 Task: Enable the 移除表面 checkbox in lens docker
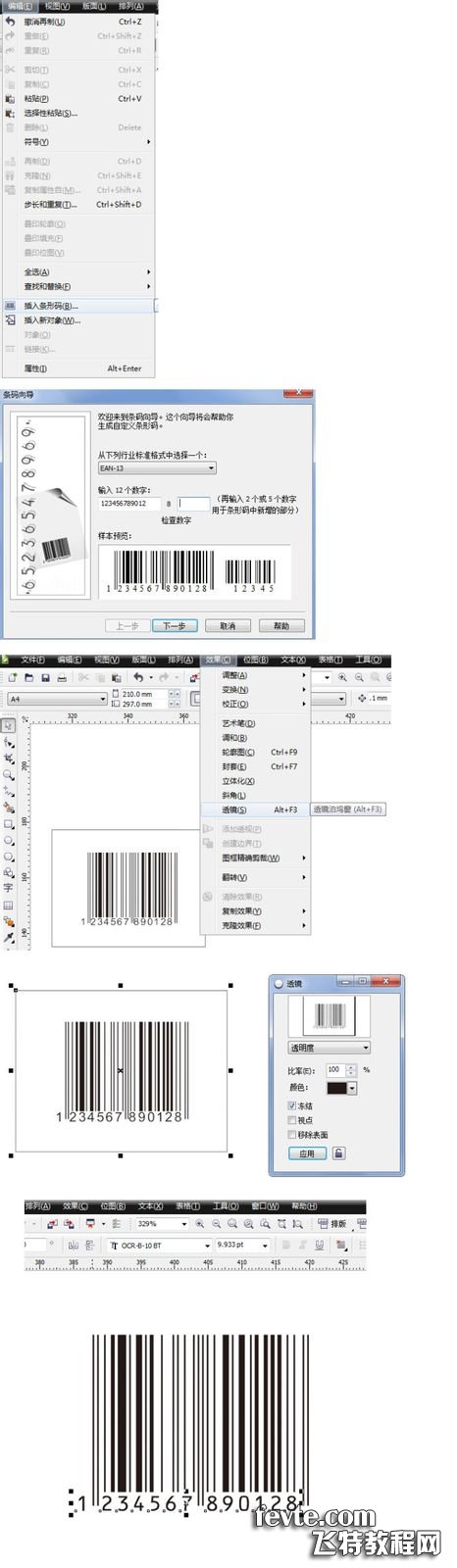click(292, 1135)
